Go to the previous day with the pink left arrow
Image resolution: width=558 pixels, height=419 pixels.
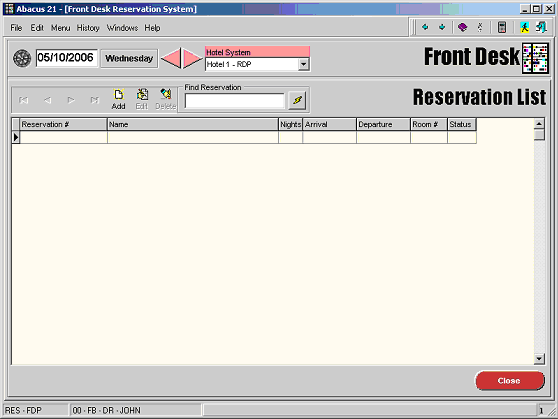(172, 58)
